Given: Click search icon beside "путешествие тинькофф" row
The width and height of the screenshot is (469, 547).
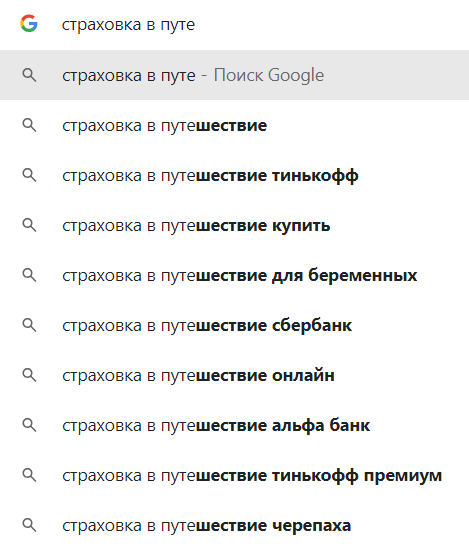Looking at the screenshot, I should click(x=29, y=175).
